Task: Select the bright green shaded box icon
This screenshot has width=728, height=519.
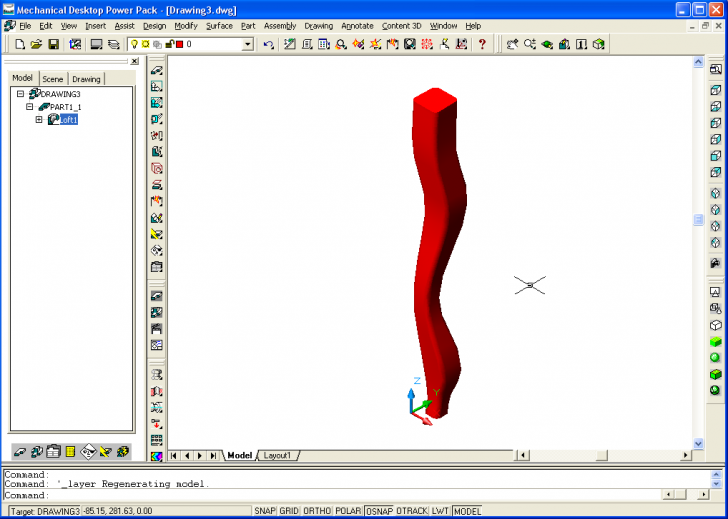Action: 715,342
